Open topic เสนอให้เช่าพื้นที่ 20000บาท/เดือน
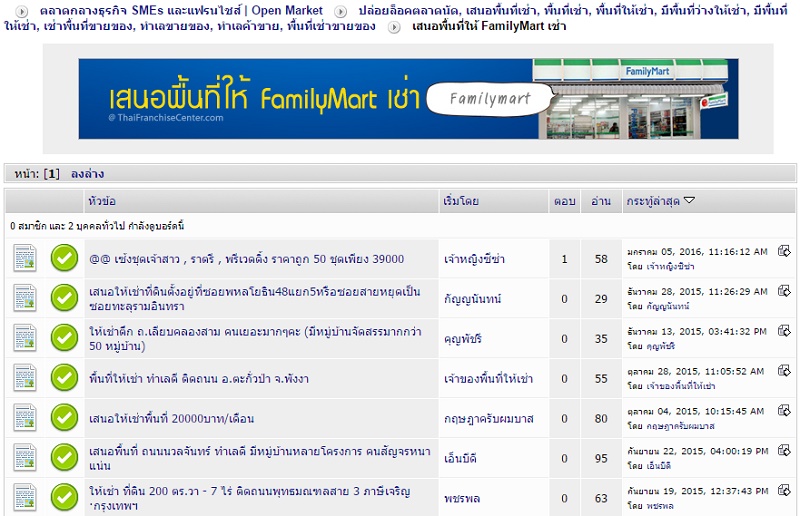 (171, 419)
